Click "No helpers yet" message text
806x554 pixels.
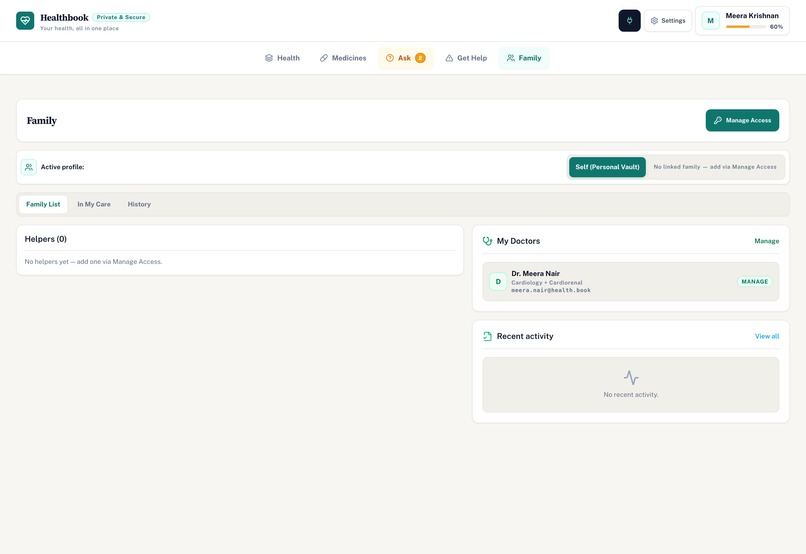tap(93, 262)
